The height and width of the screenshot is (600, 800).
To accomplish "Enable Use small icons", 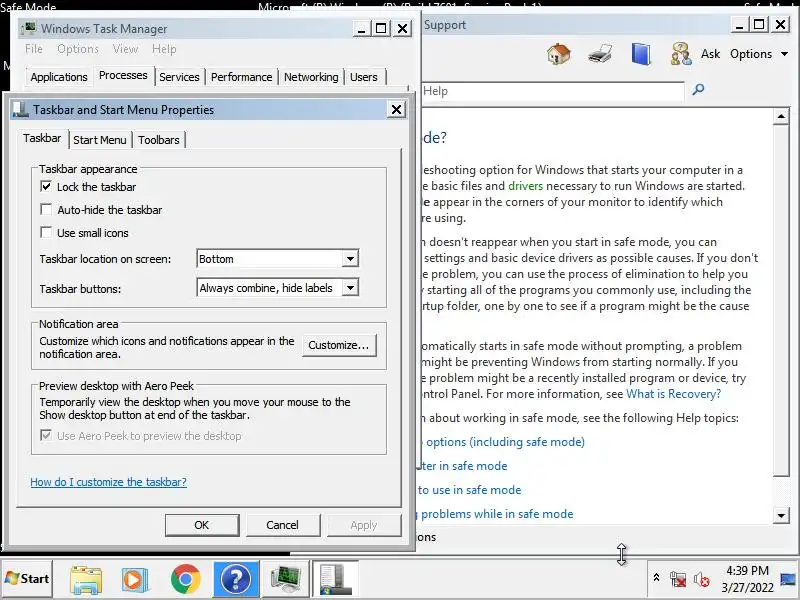I will [46, 233].
